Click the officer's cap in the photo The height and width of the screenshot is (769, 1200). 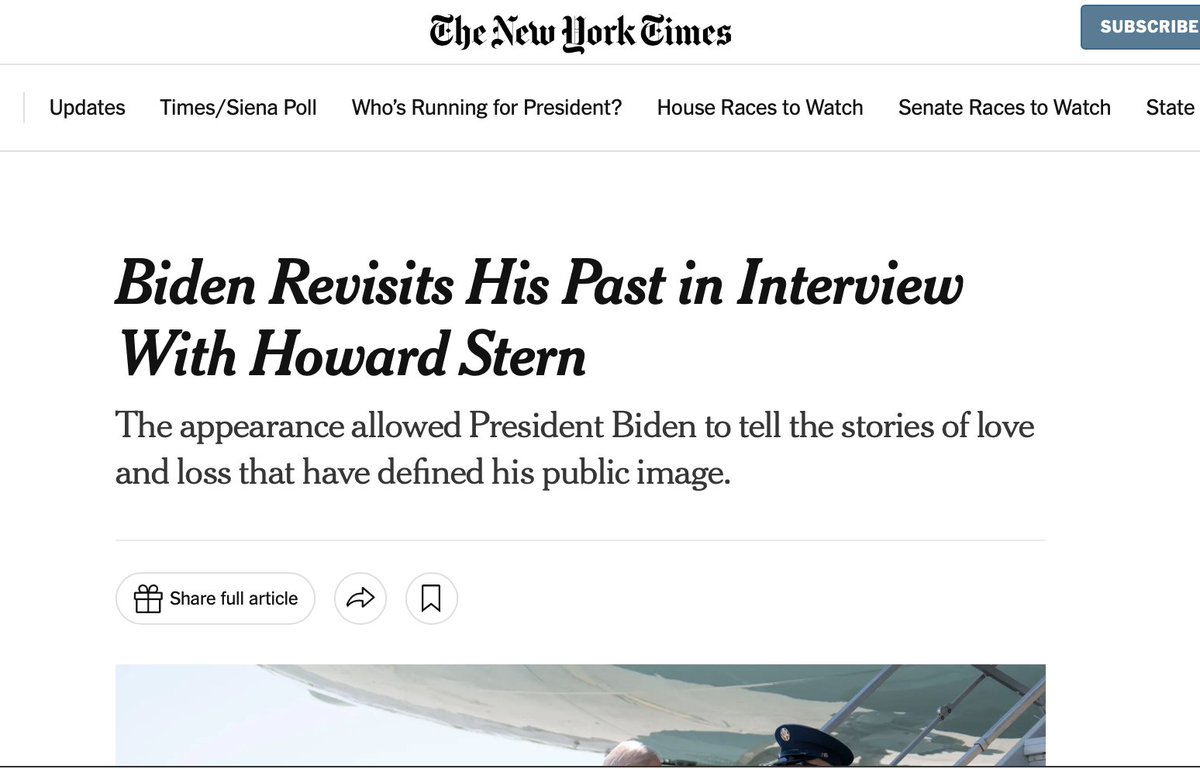click(x=808, y=743)
